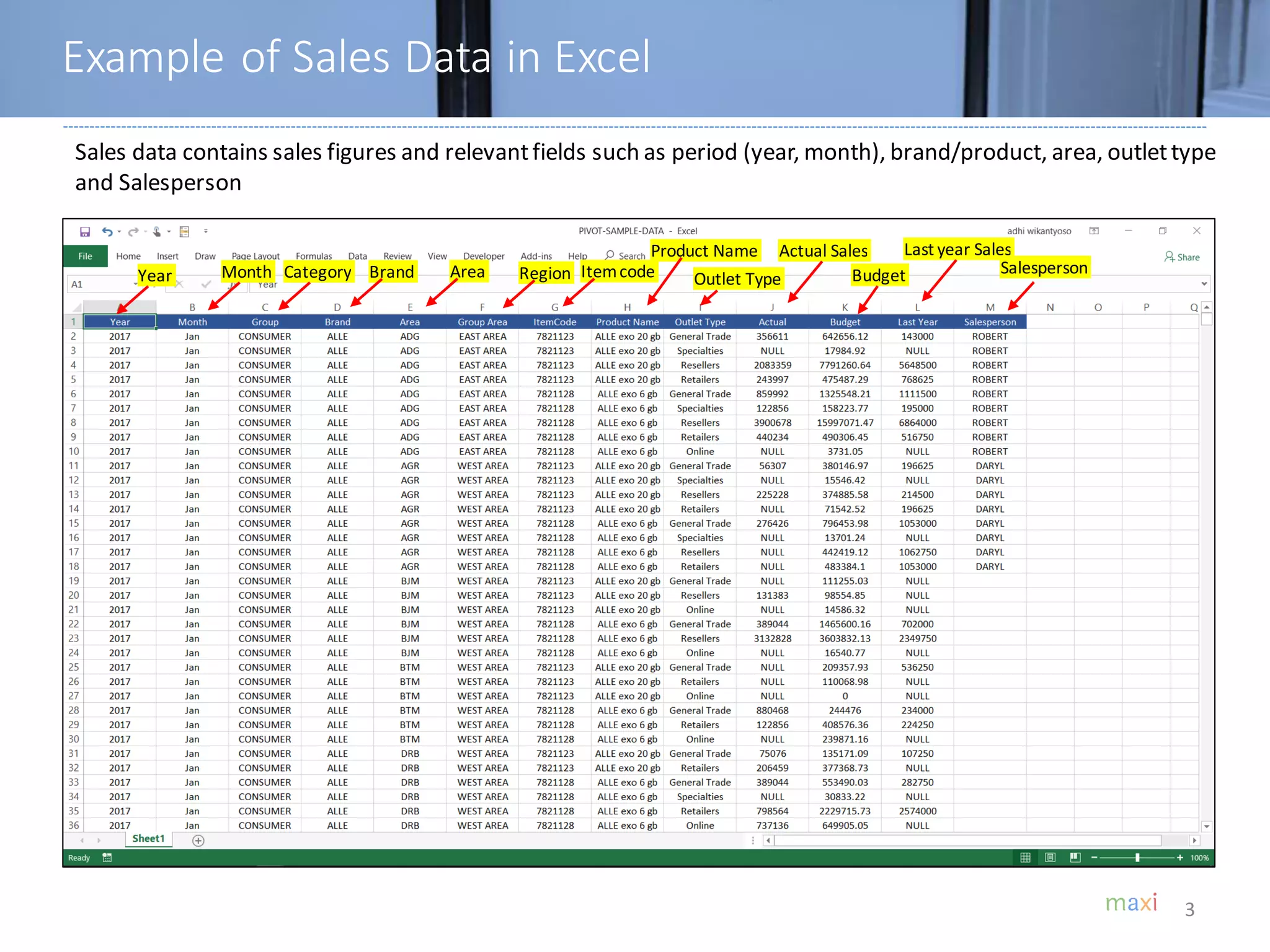The height and width of the screenshot is (952, 1270).
Task: Switch to the Home ribbon tab
Action: coord(128,256)
